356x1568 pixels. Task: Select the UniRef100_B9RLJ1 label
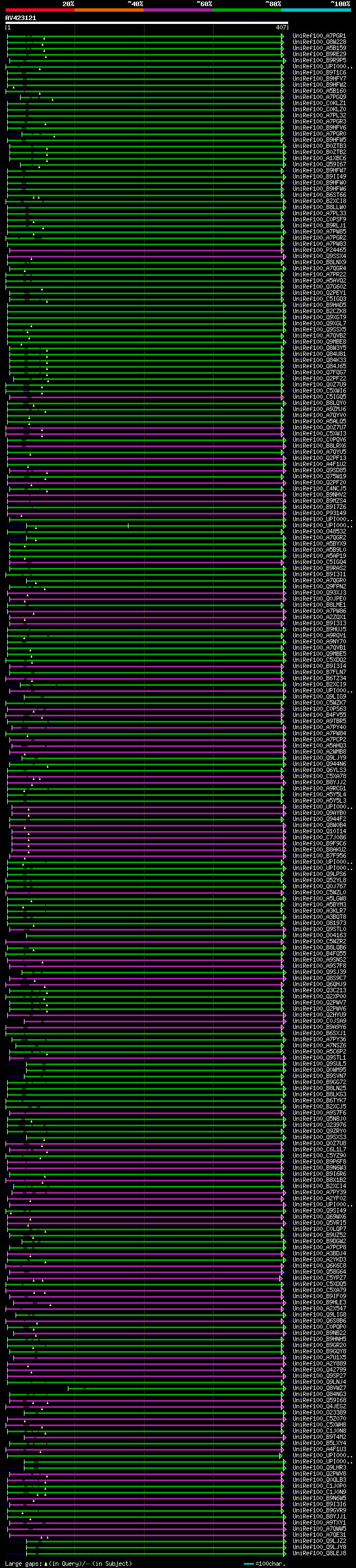(319, 225)
